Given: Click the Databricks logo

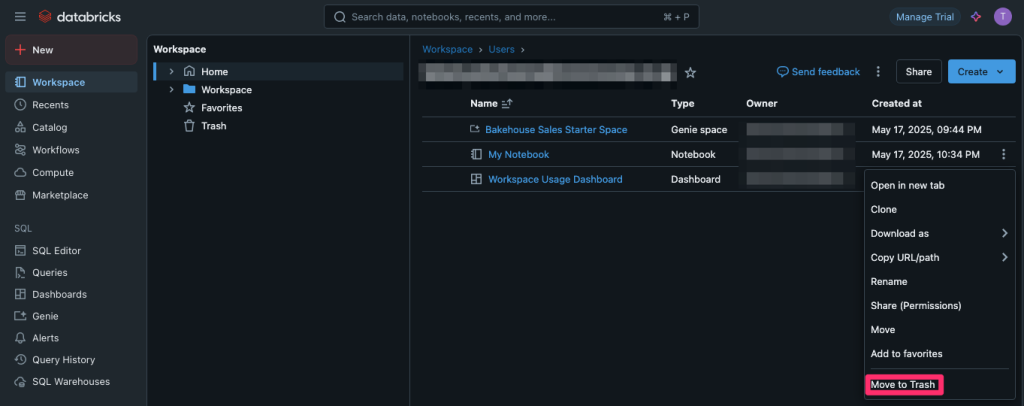Looking at the screenshot, I should pos(80,17).
